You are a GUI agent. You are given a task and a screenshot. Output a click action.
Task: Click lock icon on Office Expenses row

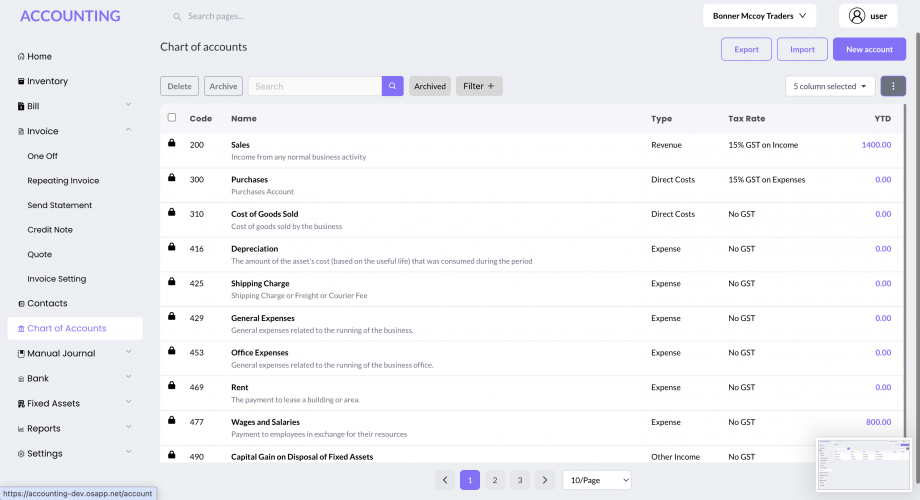pyautogui.click(x=171, y=350)
